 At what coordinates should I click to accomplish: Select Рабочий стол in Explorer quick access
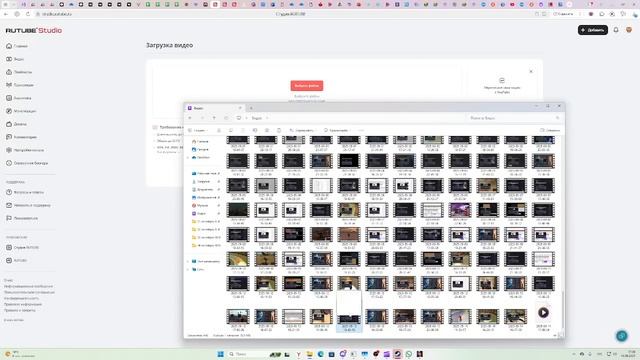click(x=206, y=173)
